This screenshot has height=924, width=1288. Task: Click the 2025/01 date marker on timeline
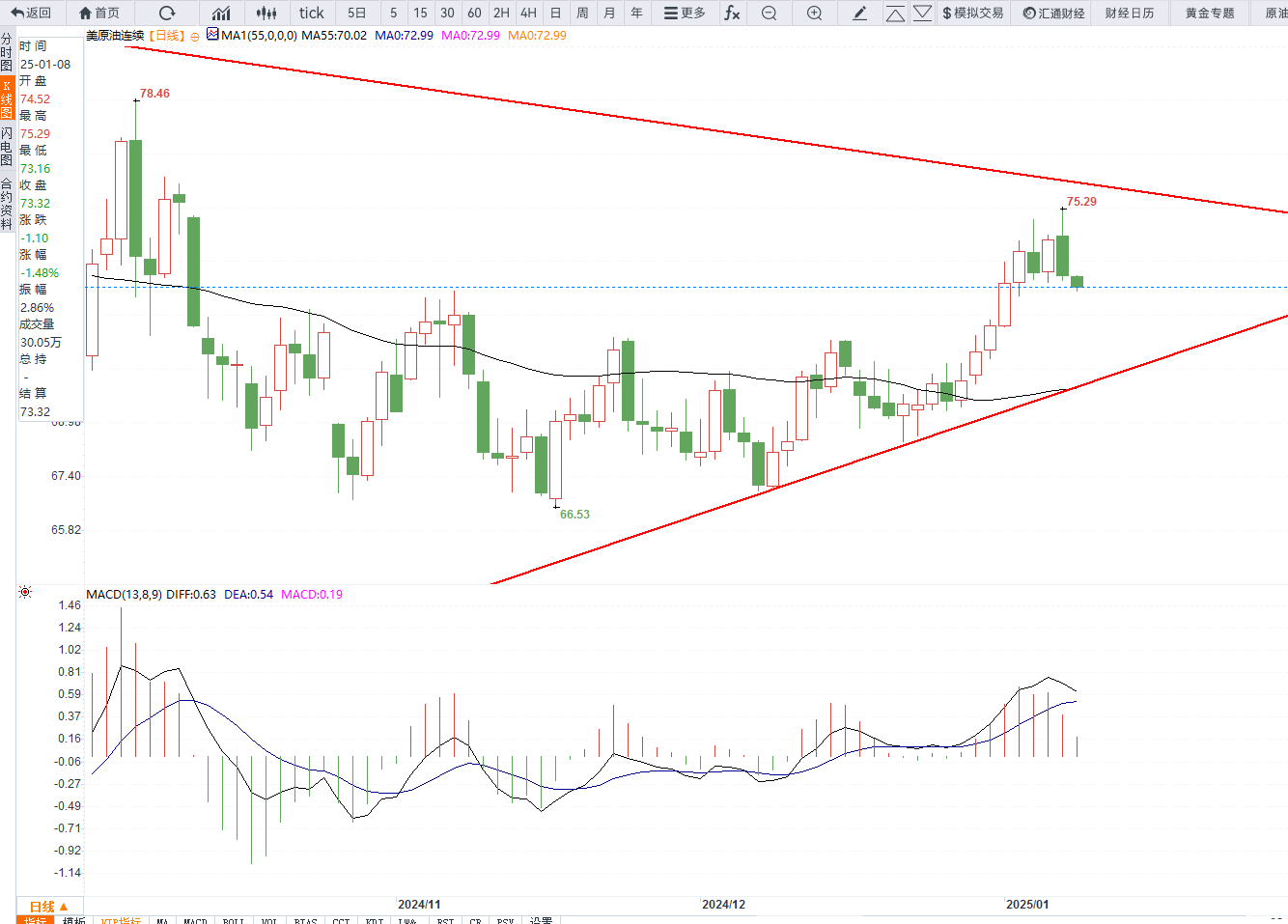(1027, 905)
